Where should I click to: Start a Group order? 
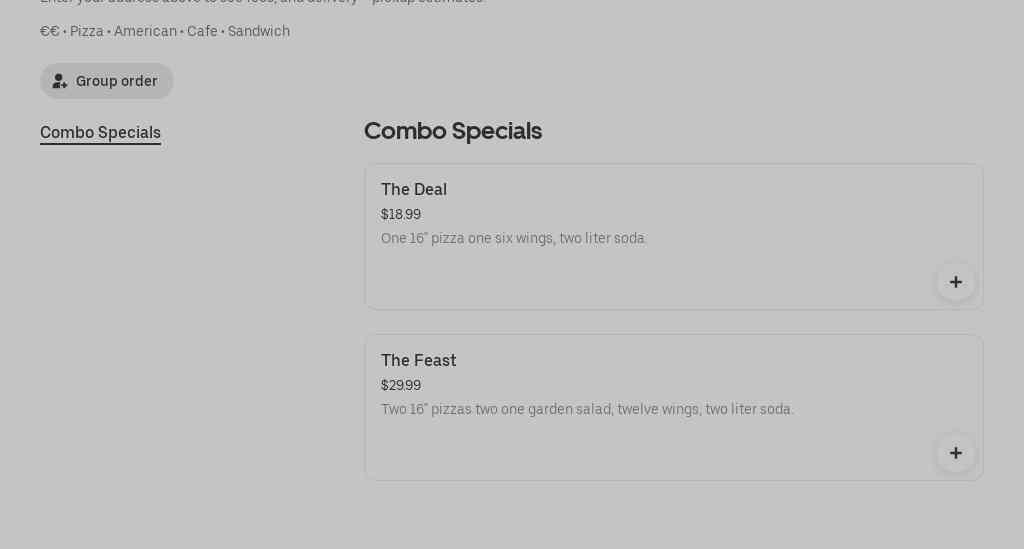tap(116, 81)
